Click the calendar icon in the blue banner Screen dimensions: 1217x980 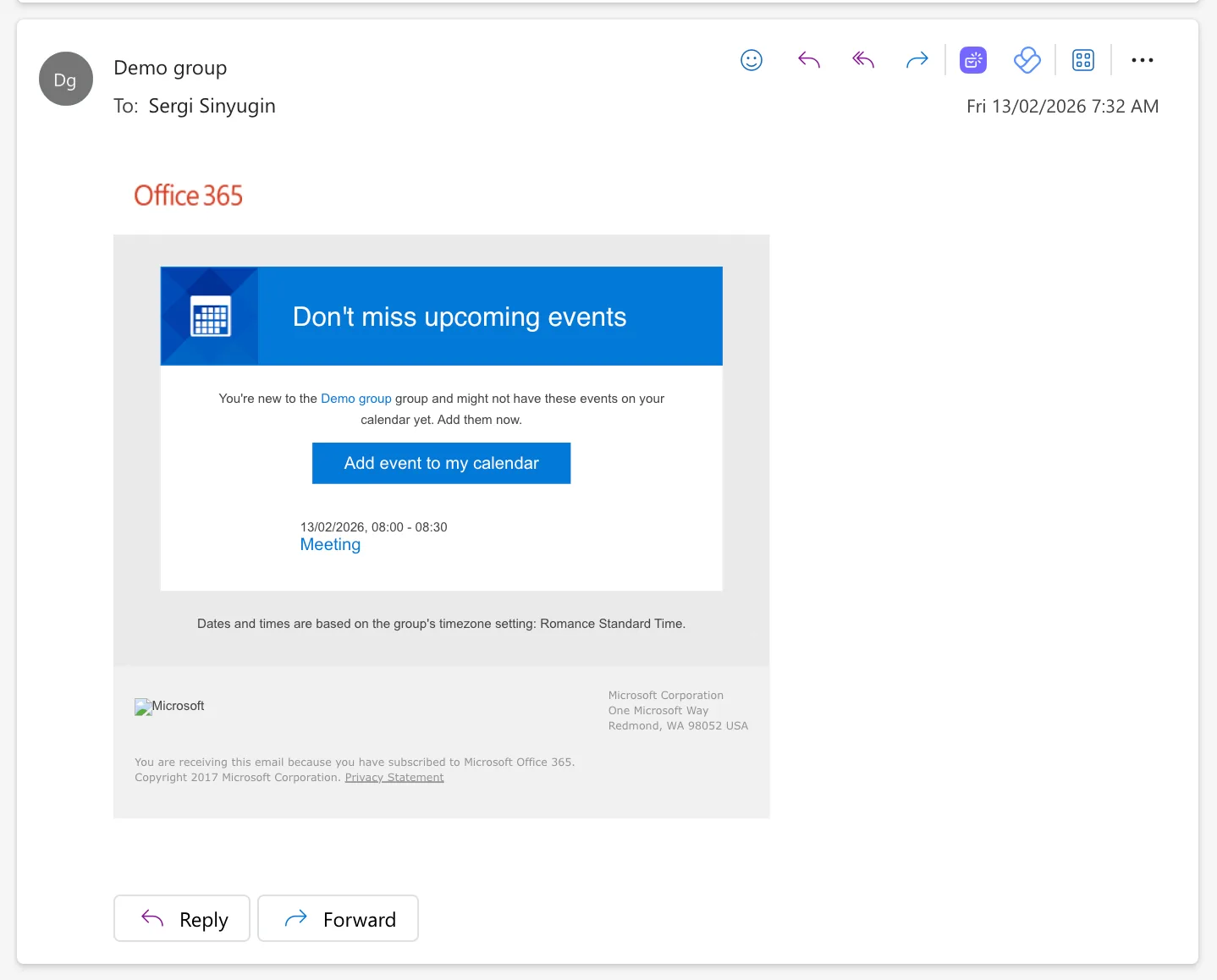pos(208,316)
